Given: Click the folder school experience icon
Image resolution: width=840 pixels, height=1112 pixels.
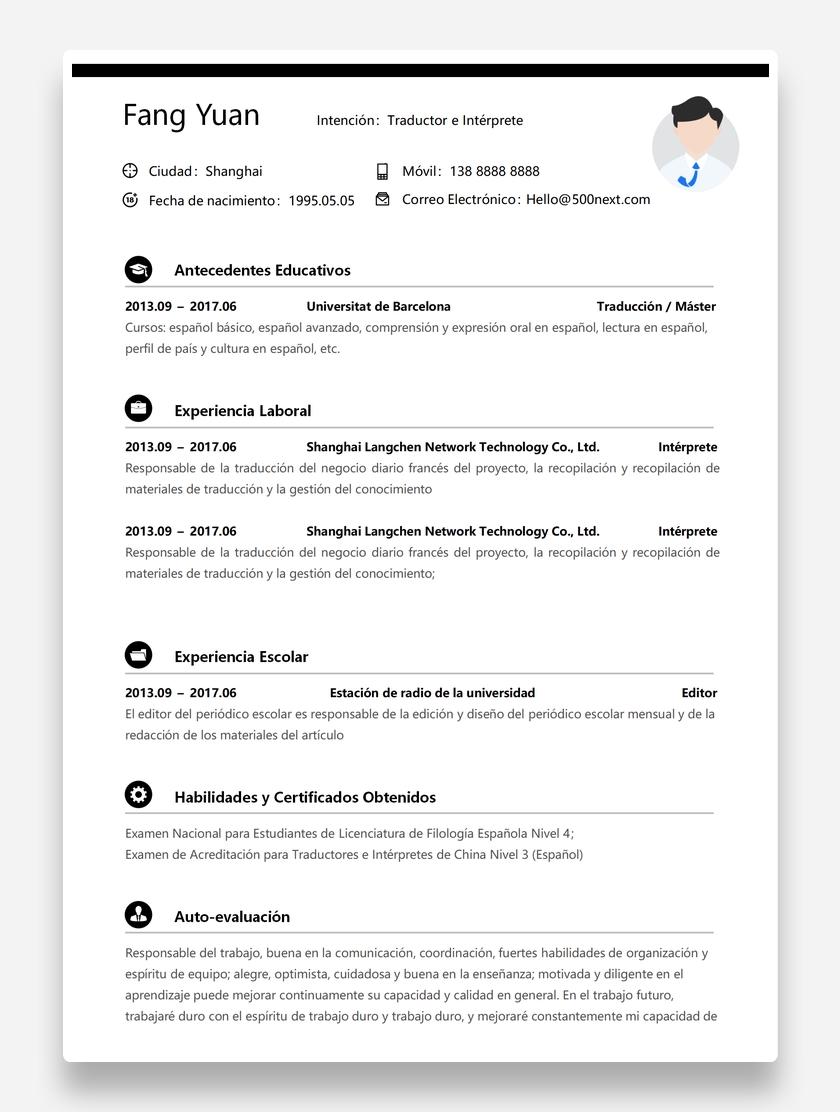Looking at the screenshot, I should coord(138,655).
